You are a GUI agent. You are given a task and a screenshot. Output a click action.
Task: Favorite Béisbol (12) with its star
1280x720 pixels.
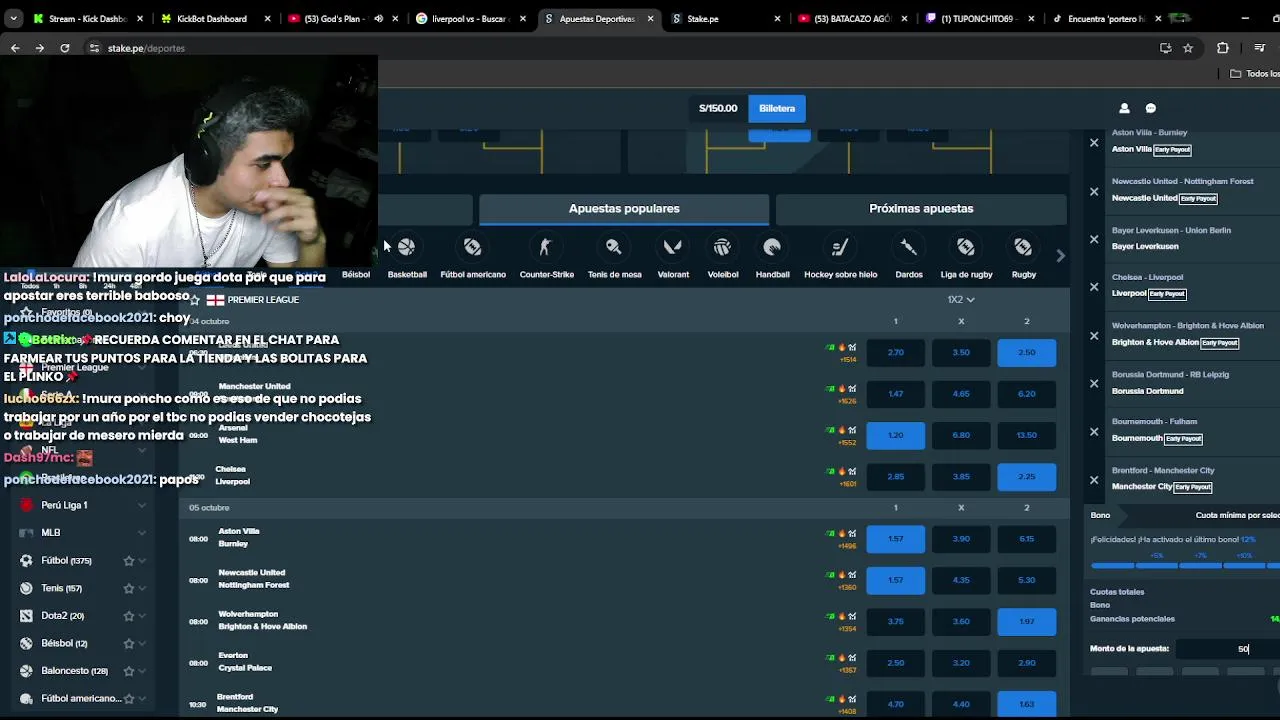(128, 644)
